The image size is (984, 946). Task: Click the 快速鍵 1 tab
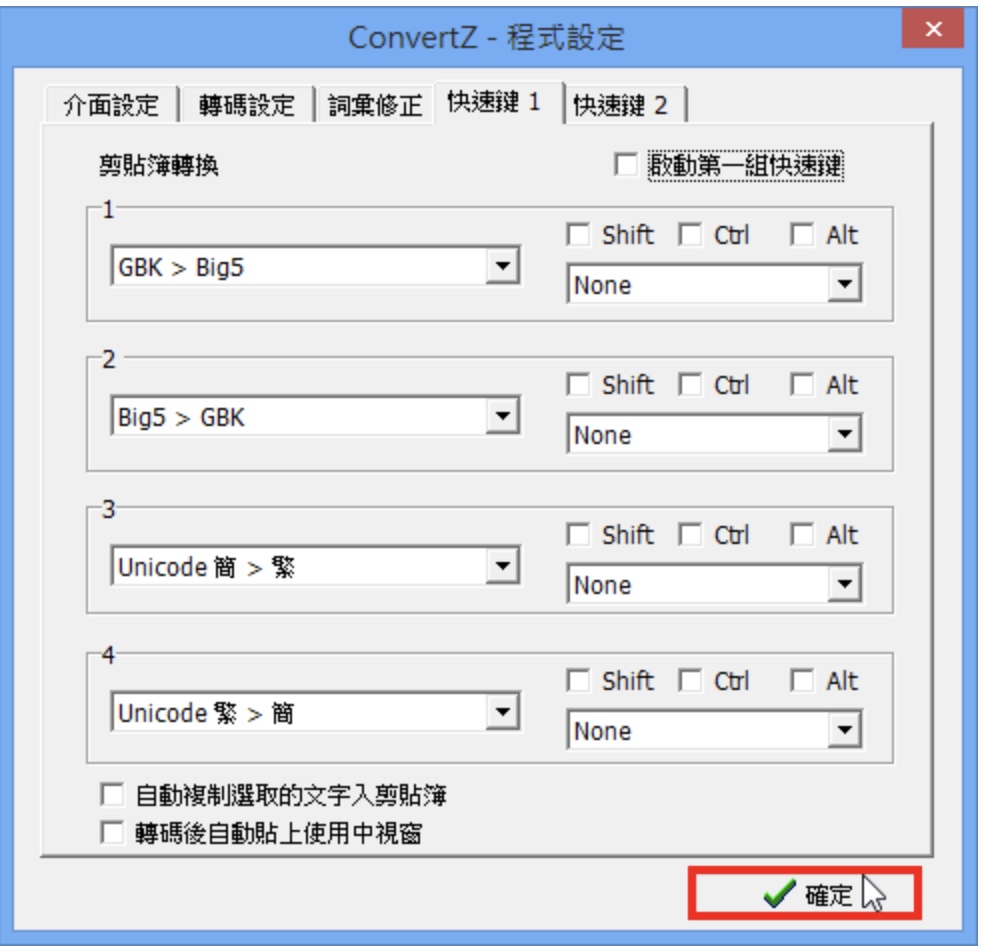pos(498,102)
